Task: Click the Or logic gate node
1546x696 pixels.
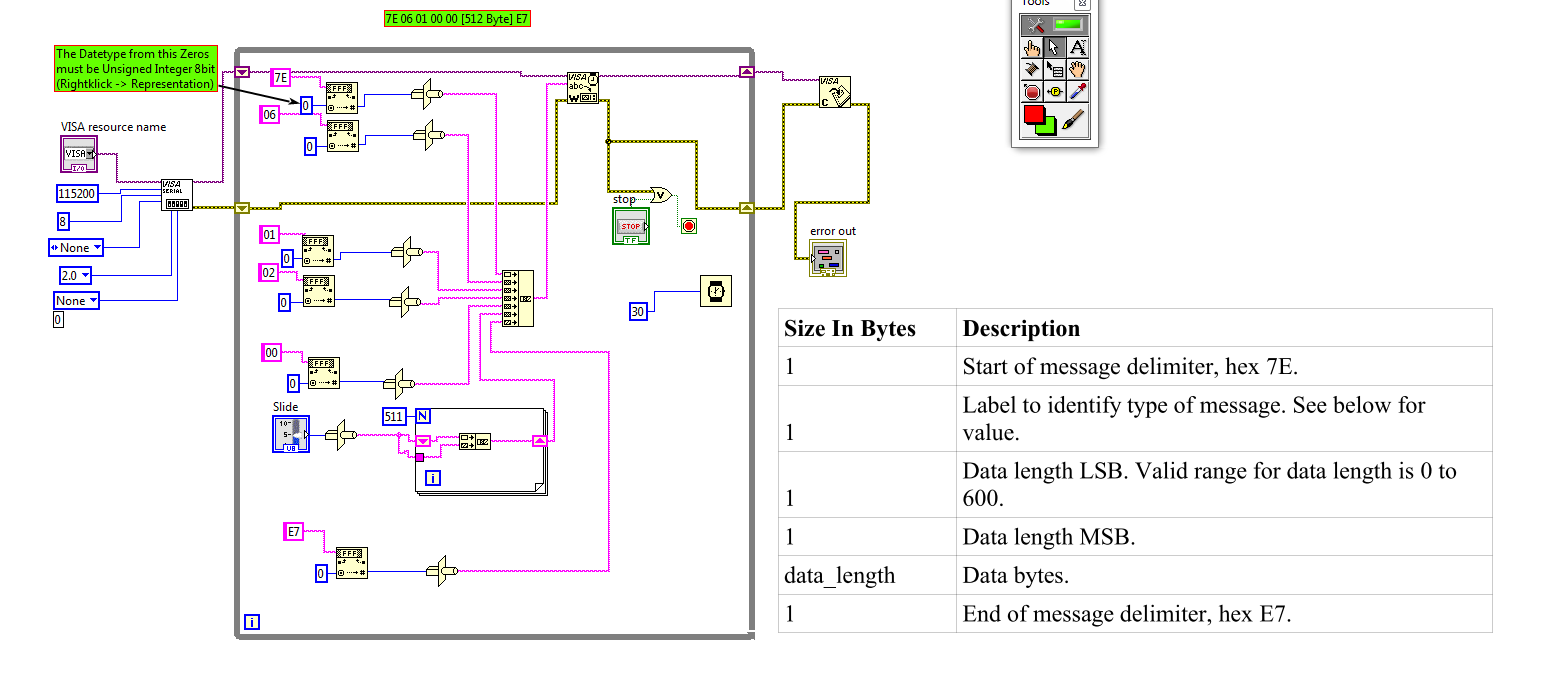Action: [x=662, y=195]
